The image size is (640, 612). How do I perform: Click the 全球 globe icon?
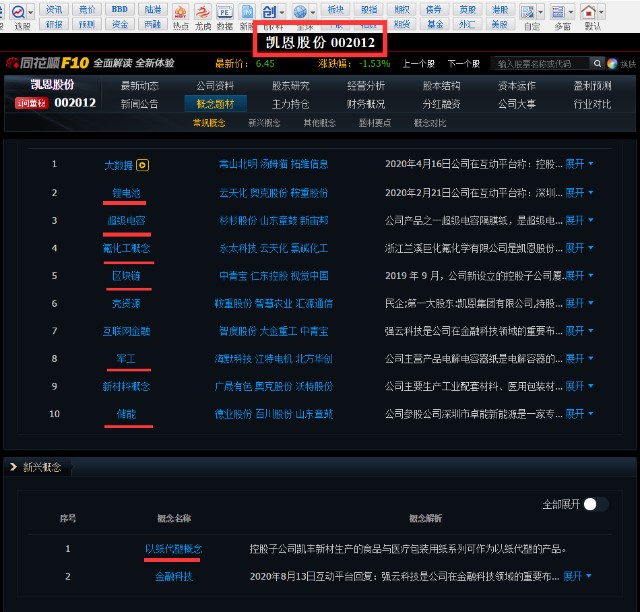[x=300, y=12]
